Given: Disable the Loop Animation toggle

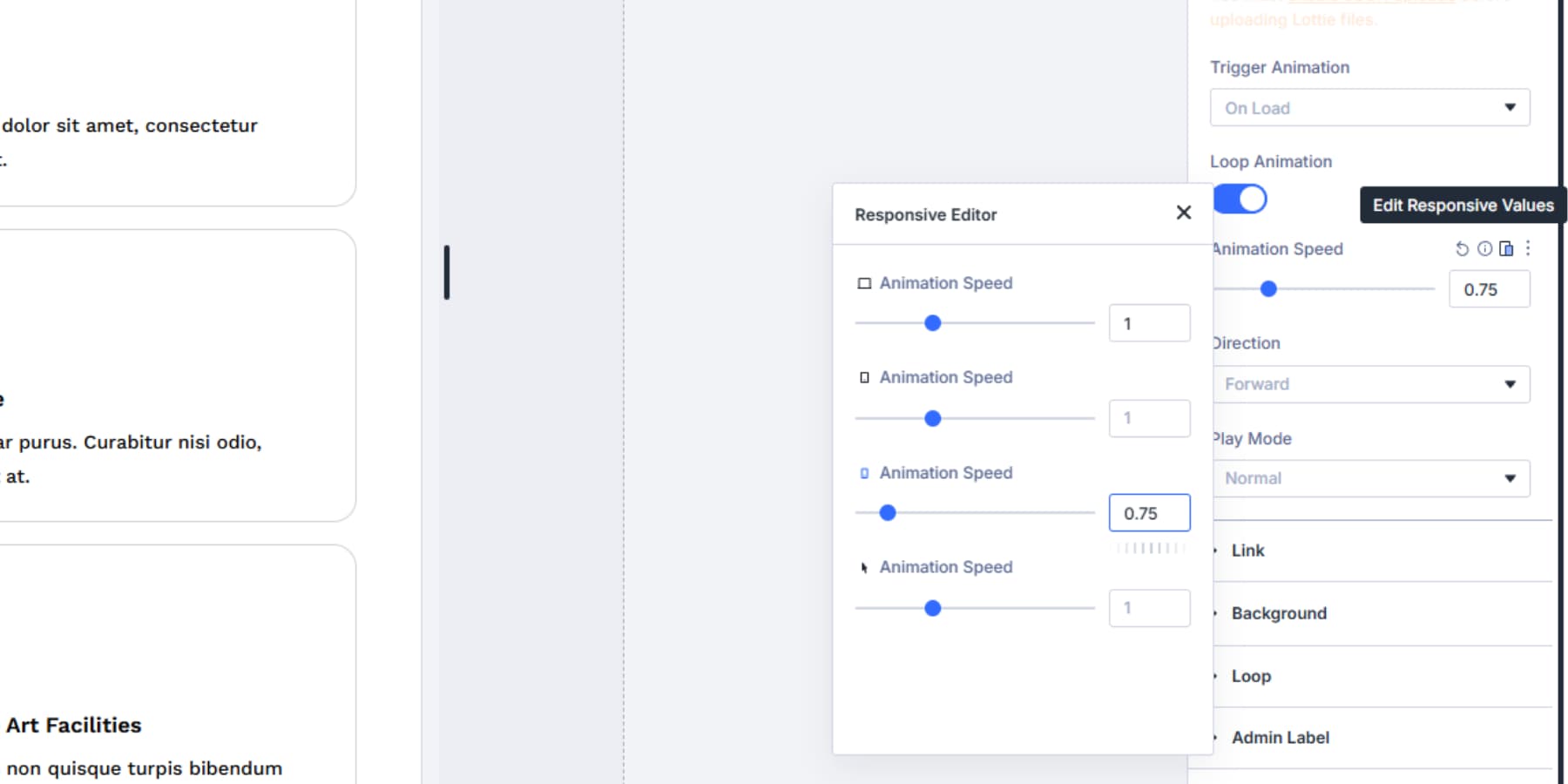Looking at the screenshot, I should click(x=1238, y=199).
